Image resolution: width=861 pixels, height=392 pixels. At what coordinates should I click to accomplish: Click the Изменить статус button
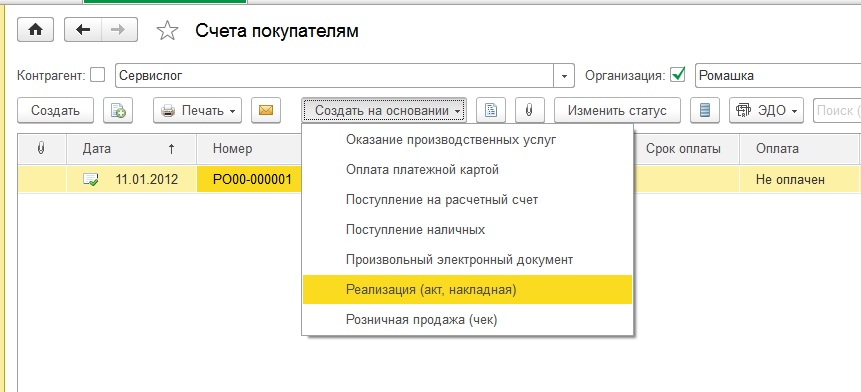(x=617, y=110)
